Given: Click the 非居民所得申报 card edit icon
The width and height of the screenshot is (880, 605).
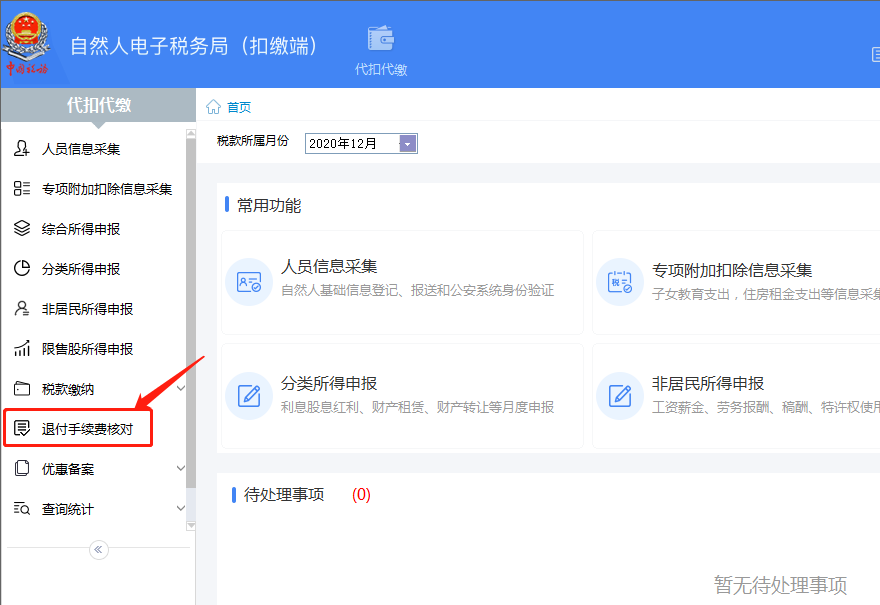Looking at the screenshot, I should coord(620,396).
